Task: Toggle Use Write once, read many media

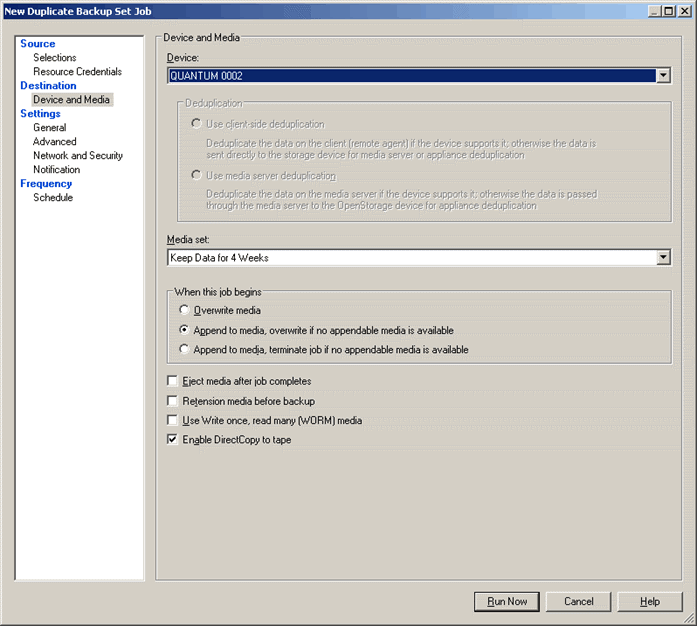Action: pos(173,421)
